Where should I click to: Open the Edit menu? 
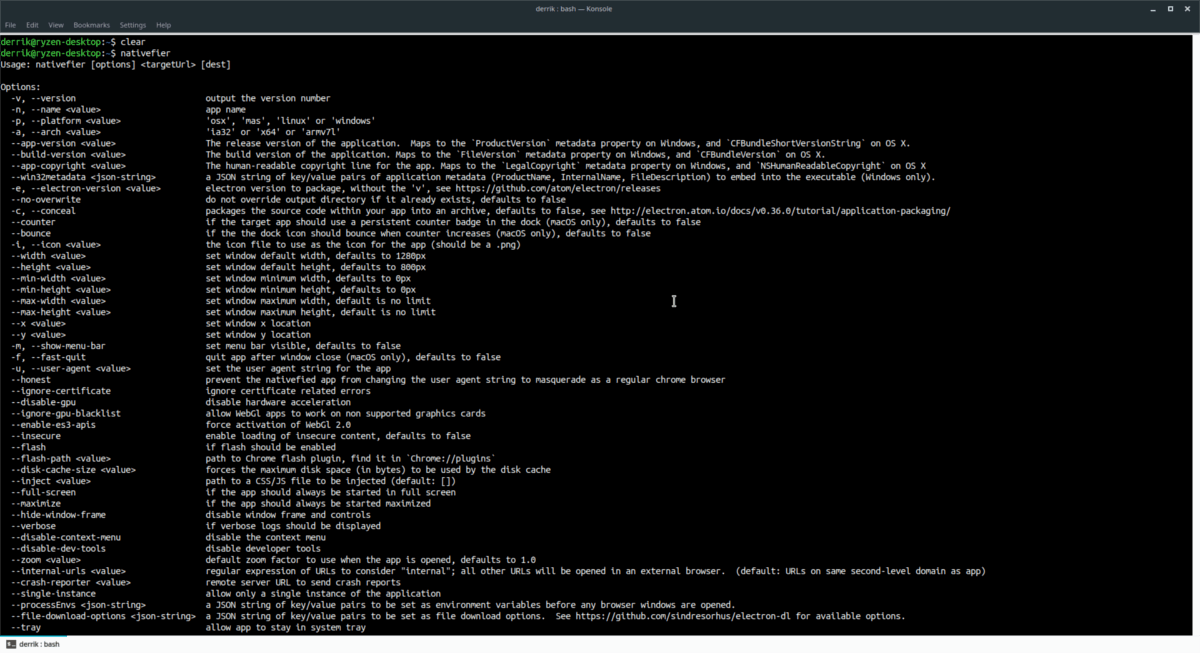tap(33, 24)
